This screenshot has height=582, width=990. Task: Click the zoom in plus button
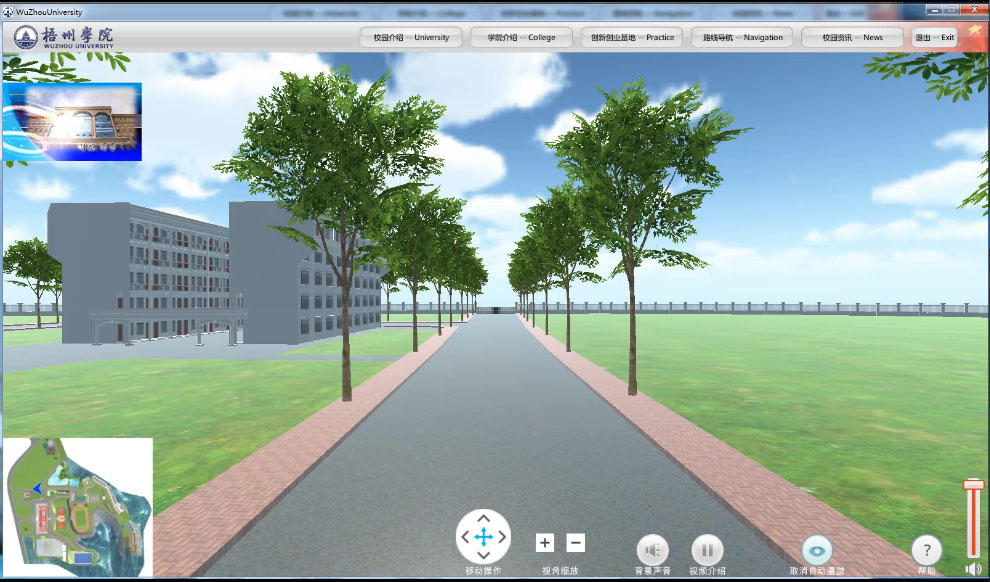[544, 543]
